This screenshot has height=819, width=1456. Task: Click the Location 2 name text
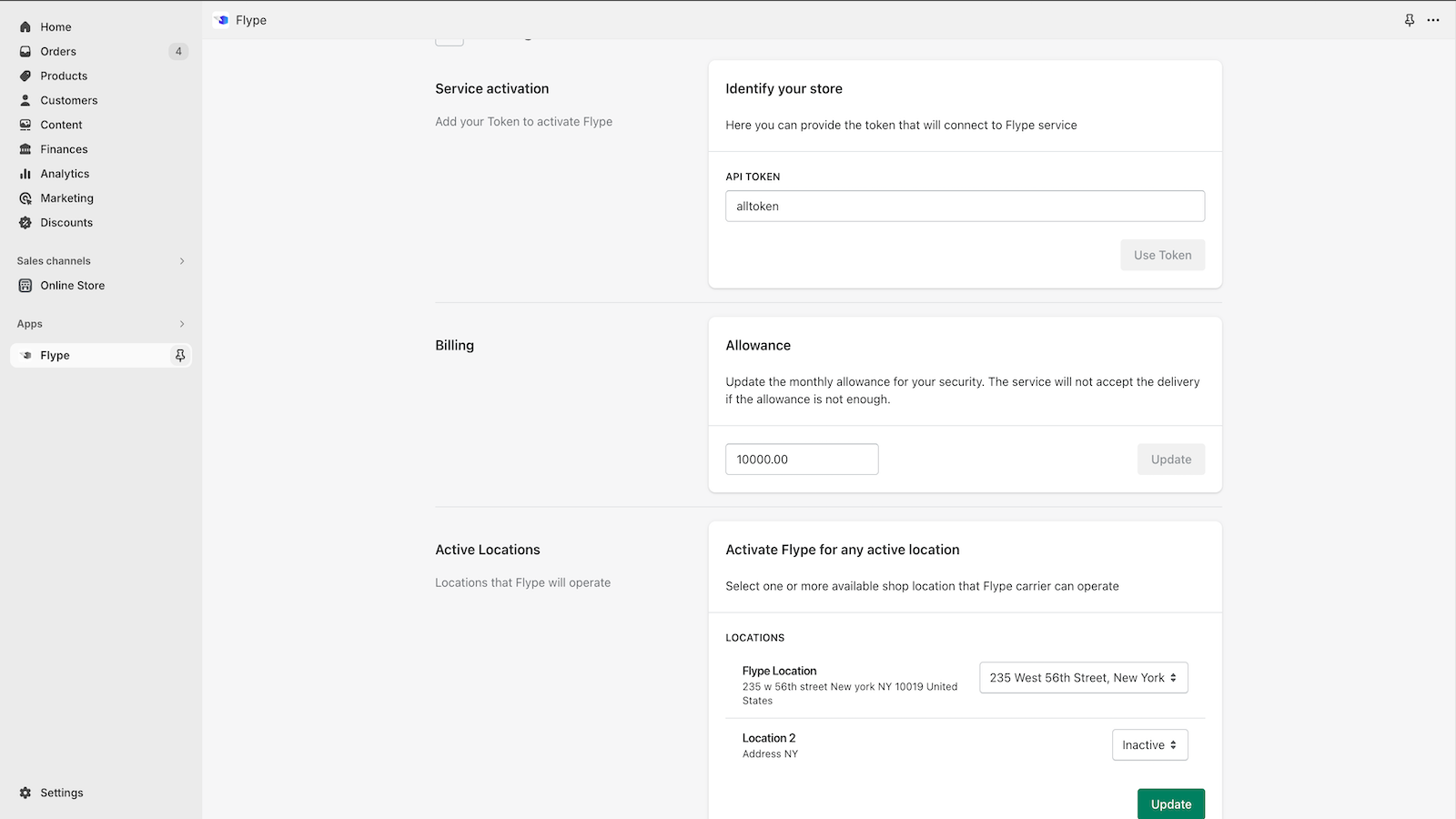769,739
